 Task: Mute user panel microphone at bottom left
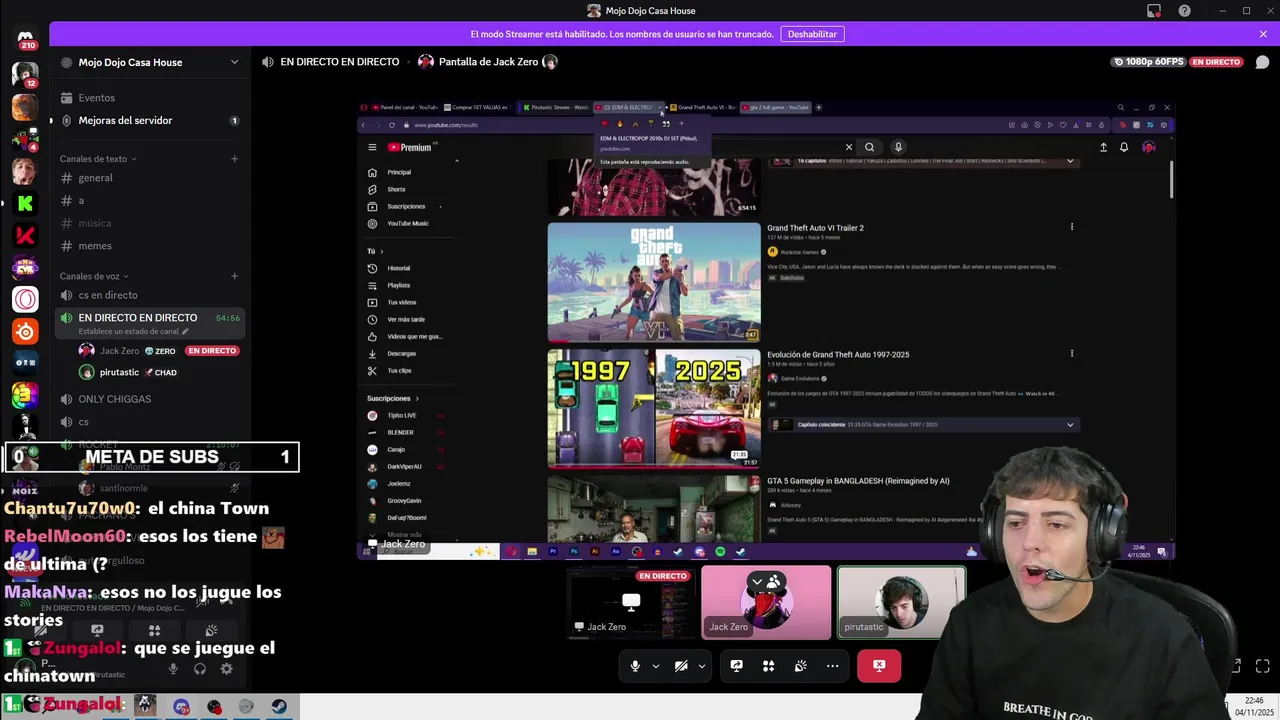[x=173, y=669]
